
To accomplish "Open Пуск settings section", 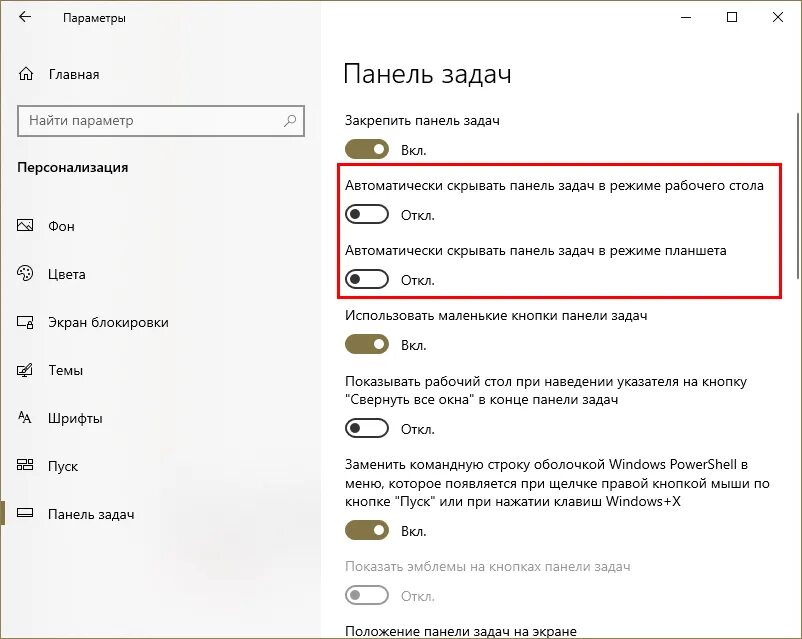I will point(63,467).
